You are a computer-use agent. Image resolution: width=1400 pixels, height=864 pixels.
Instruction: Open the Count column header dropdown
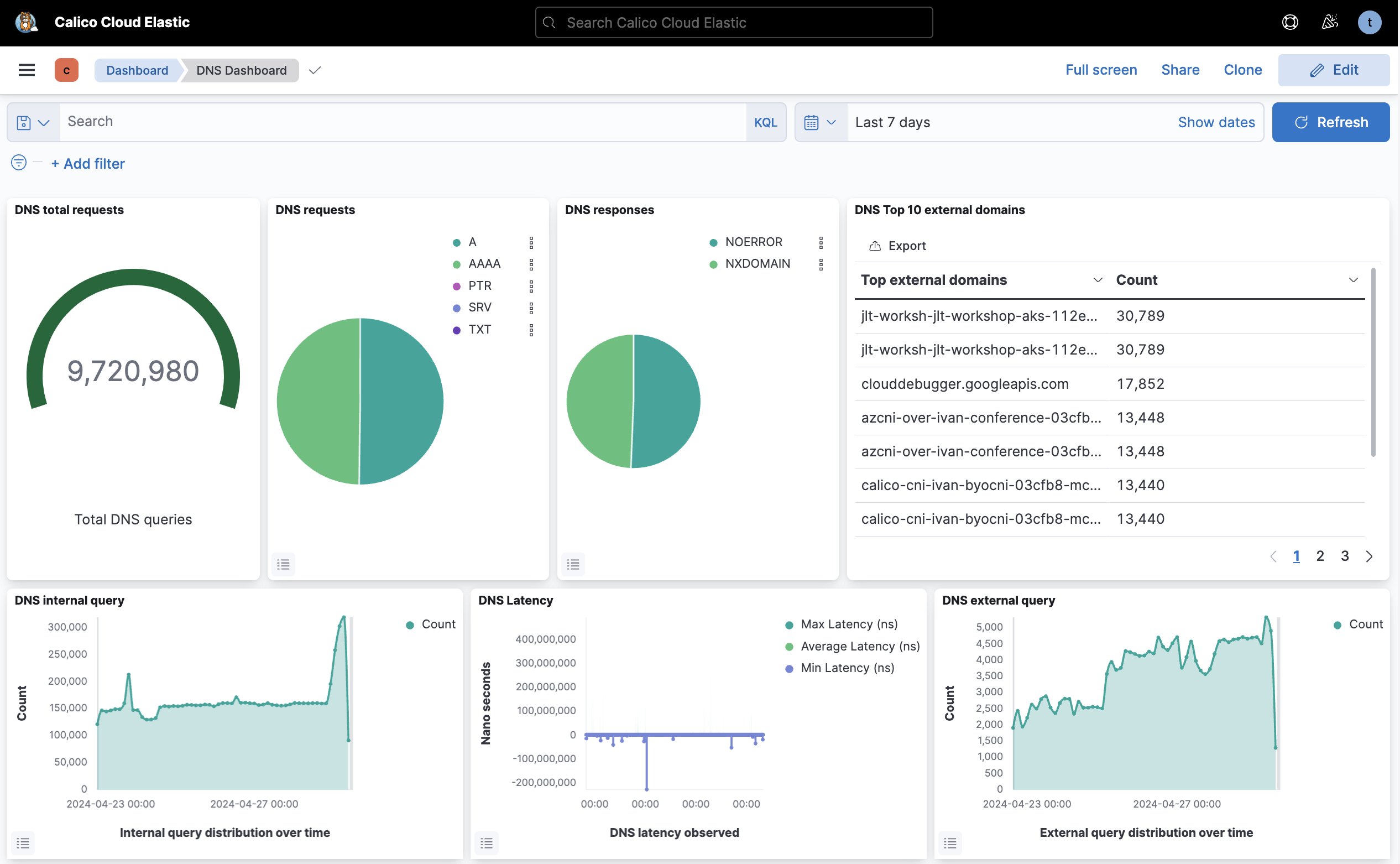tap(1352, 280)
